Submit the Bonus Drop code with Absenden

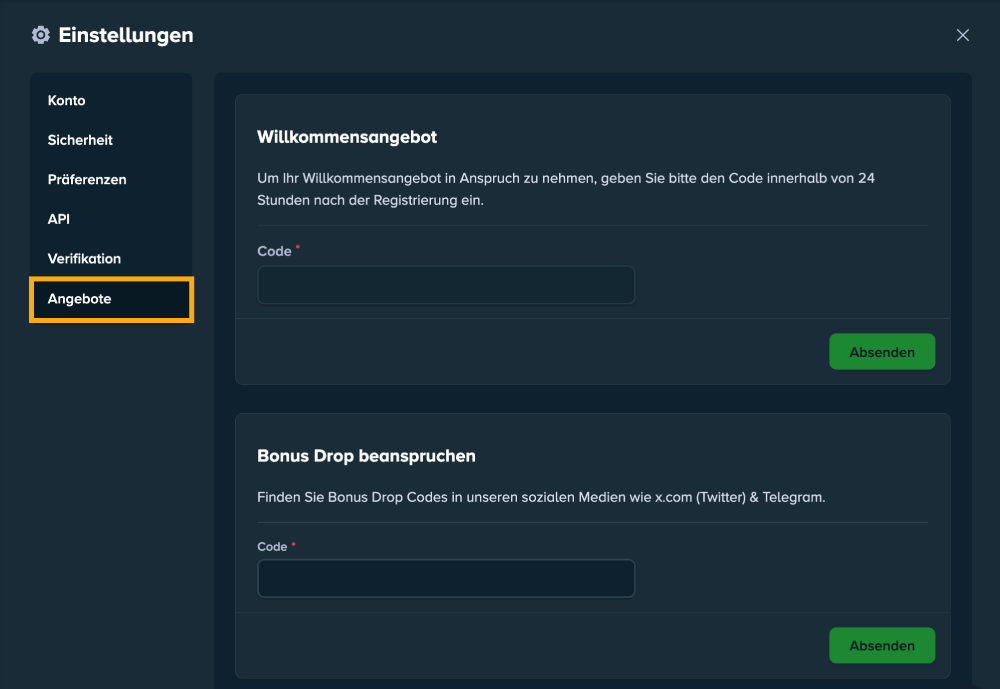881,646
